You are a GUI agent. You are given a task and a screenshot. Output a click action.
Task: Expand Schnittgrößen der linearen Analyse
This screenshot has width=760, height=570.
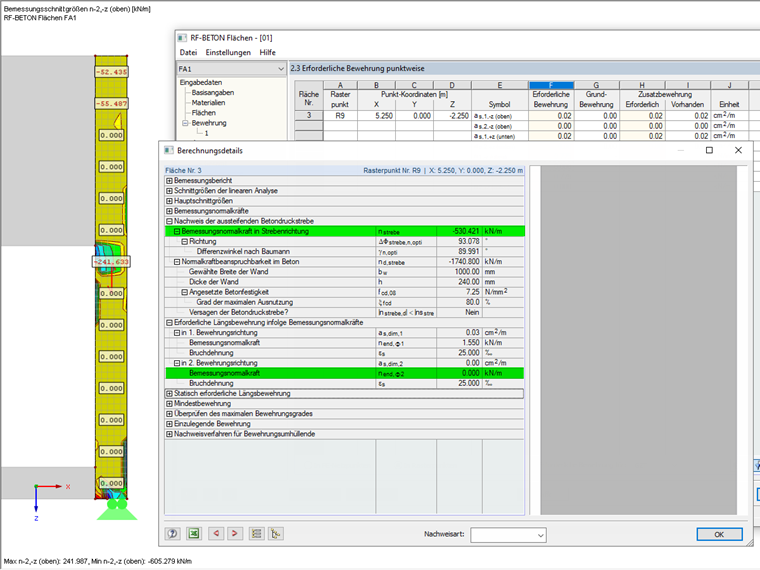pos(169,191)
